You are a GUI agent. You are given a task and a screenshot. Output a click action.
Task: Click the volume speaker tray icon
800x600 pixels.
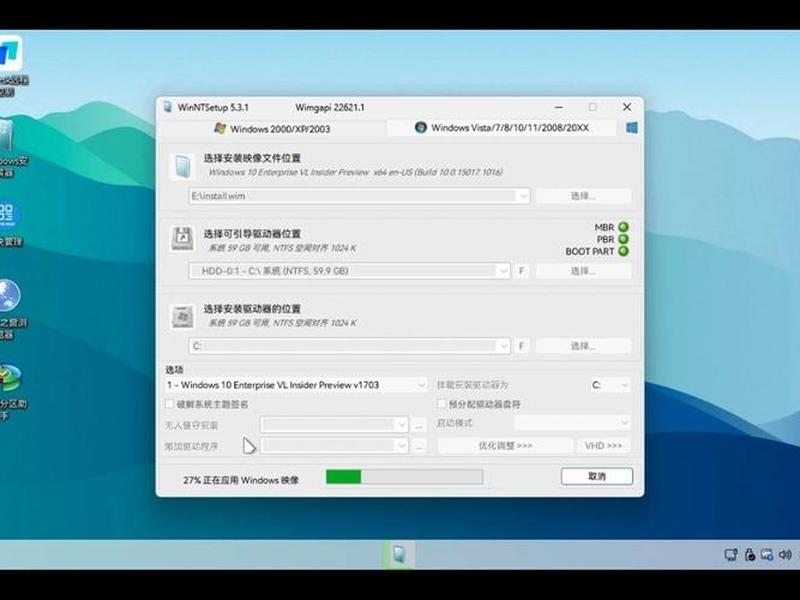point(785,555)
